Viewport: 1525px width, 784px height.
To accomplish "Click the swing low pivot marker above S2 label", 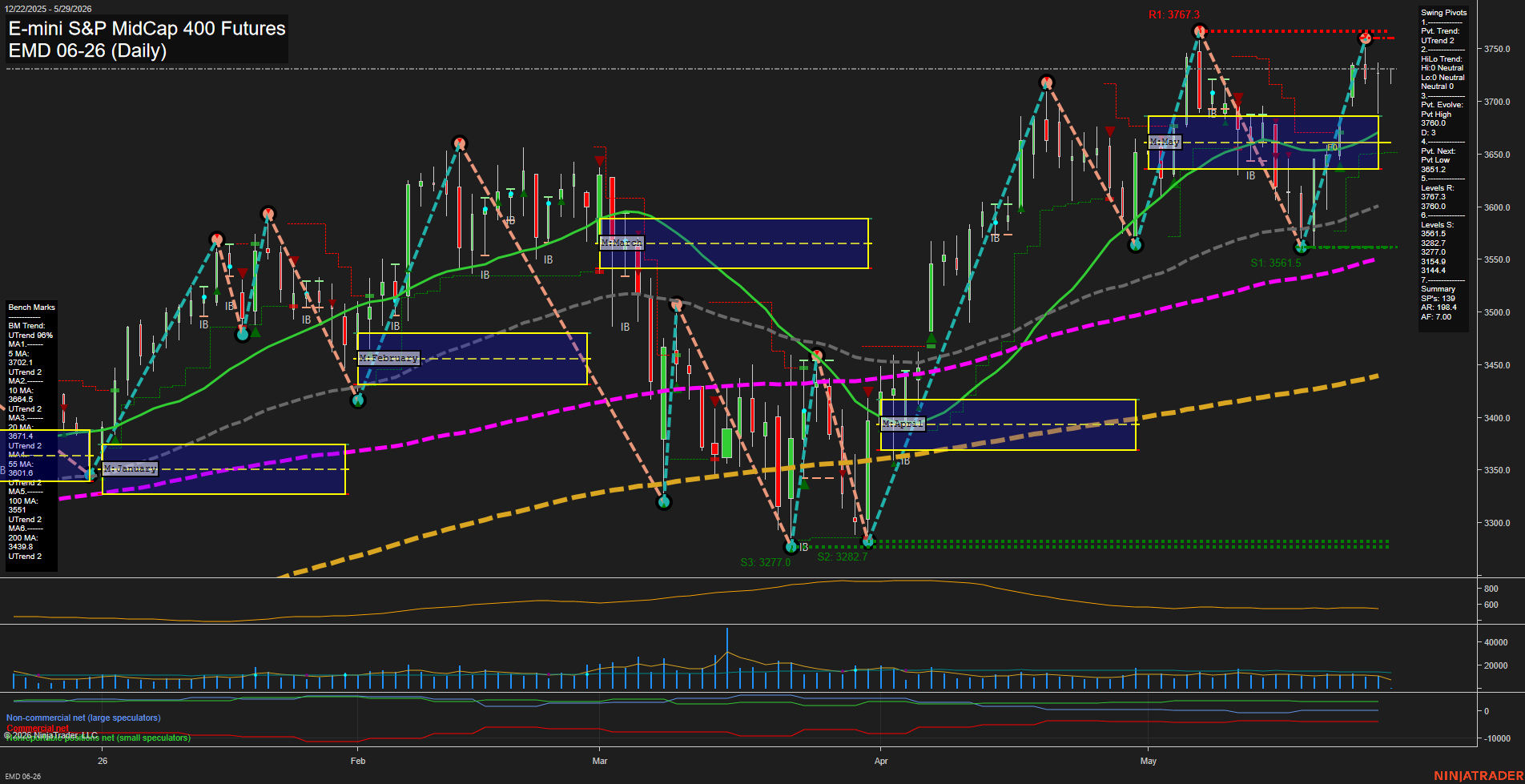I will [867, 541].
